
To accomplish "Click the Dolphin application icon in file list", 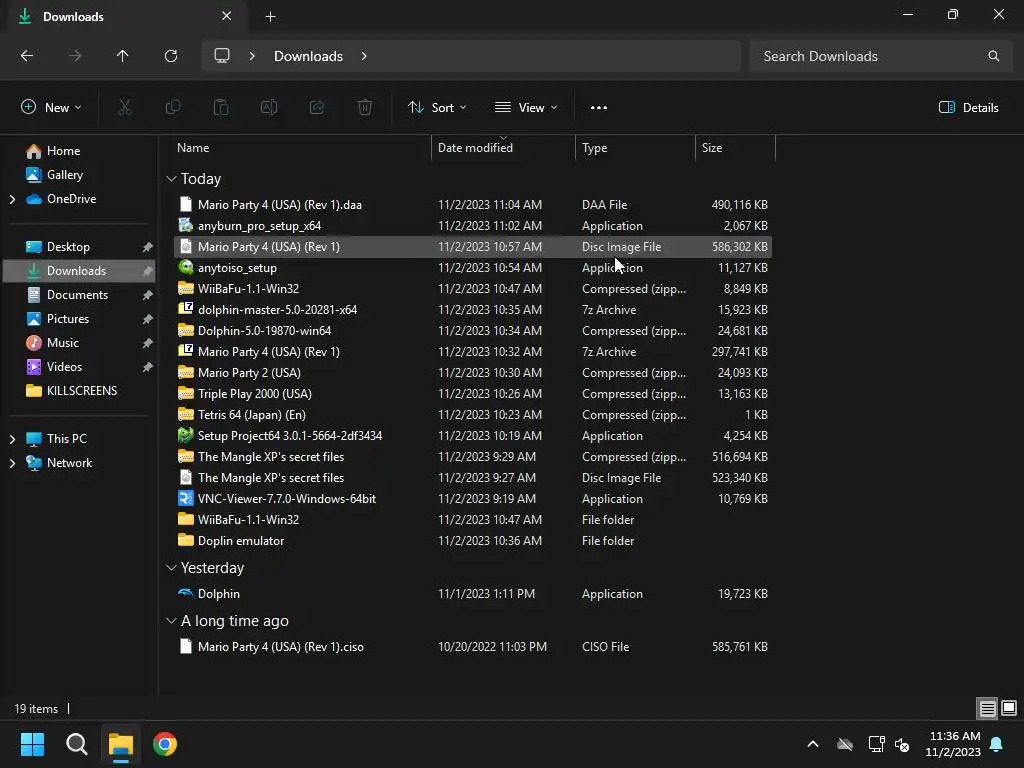I will [186, 594].
